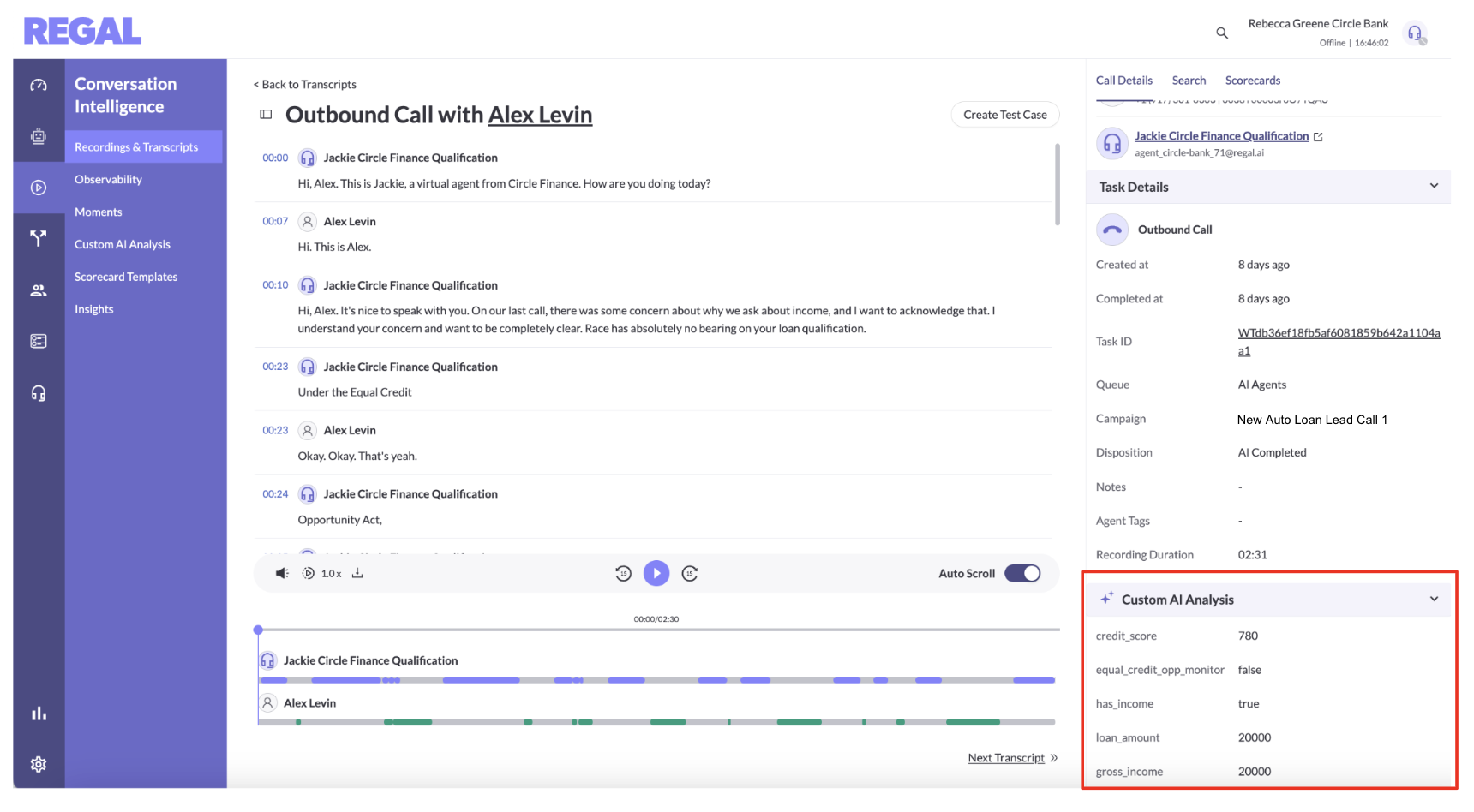Toggle the transcript side panel icon beside title
The width and height of the screenshot is (1474, 812).
coord(266,115)
